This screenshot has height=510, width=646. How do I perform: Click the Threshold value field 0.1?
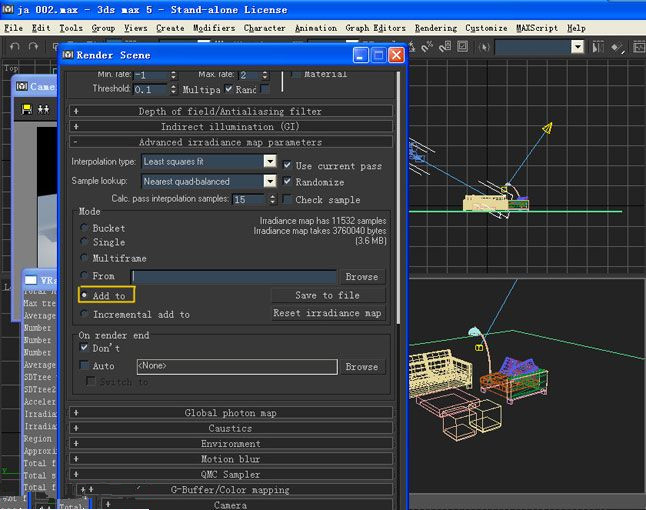tap(151, 89)
